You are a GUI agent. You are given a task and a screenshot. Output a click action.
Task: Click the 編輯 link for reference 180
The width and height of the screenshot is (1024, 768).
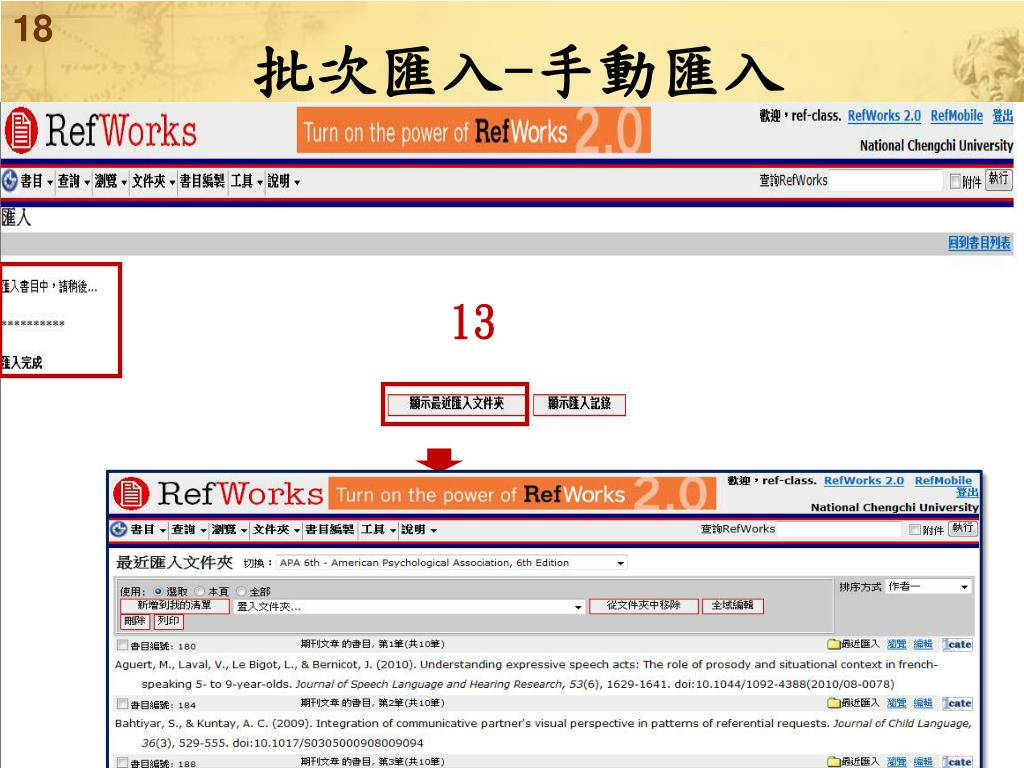pos(923,645)
